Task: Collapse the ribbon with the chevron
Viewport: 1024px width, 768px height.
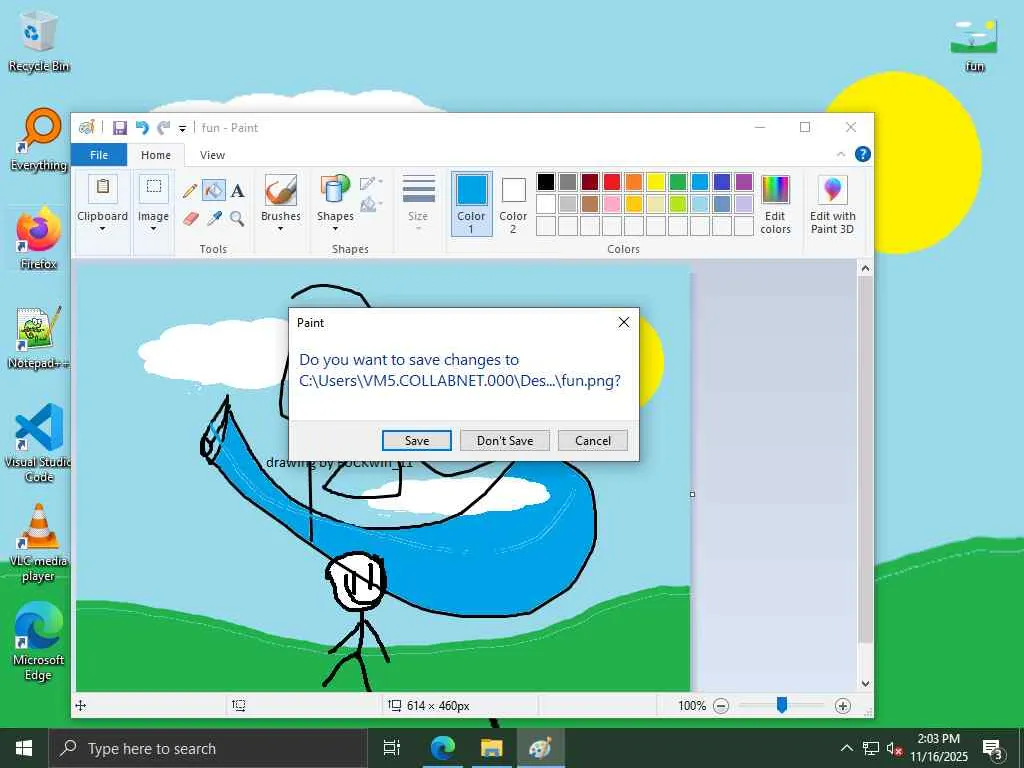Action: (x=841, y=154)
